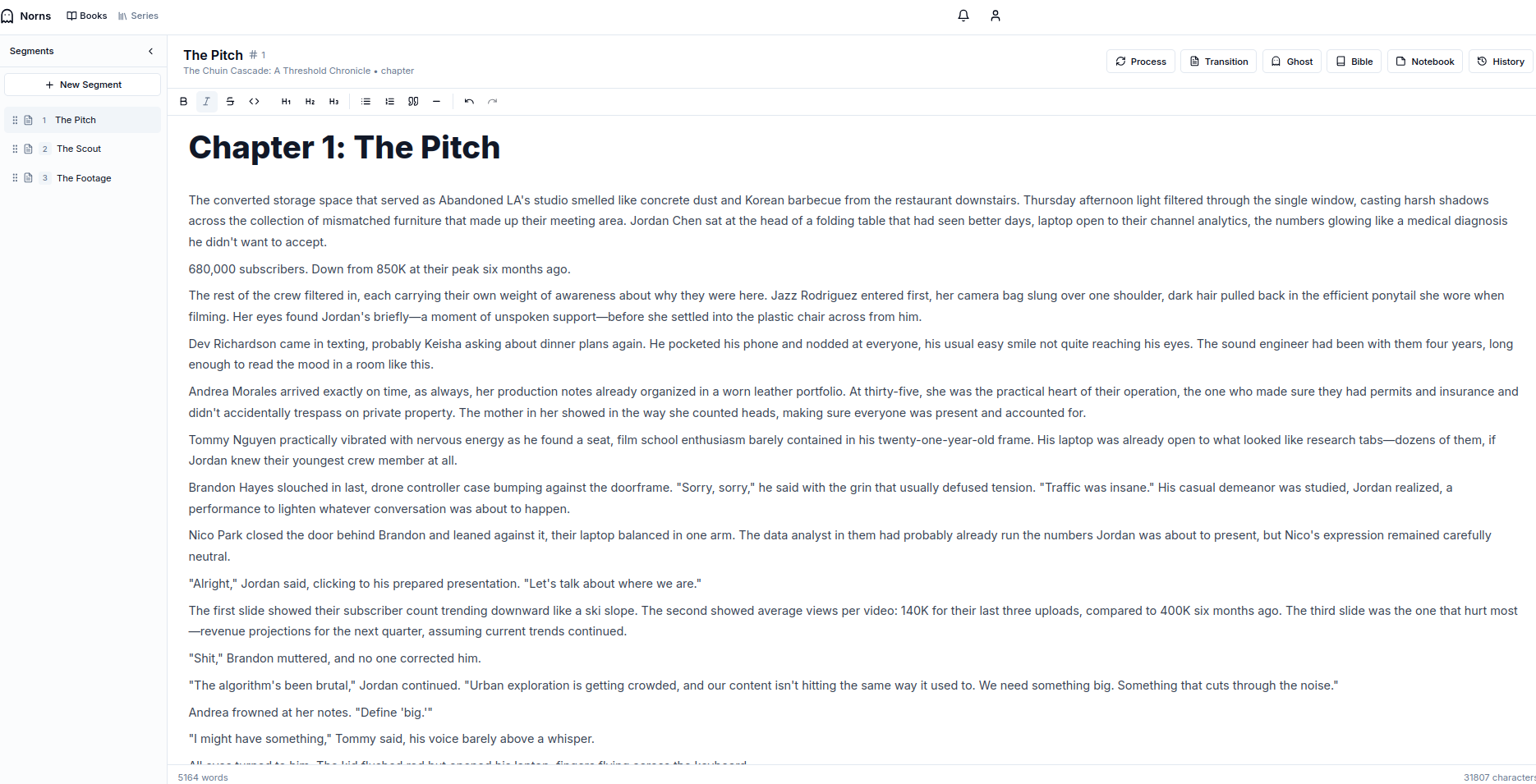Insert a horizontal rule
Screen dimensions: 1536x784
tap(436, 102)
